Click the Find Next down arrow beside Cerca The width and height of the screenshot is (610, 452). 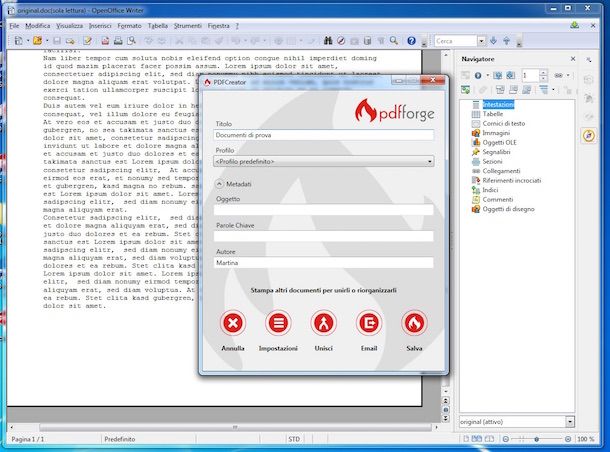coord(493,40)
